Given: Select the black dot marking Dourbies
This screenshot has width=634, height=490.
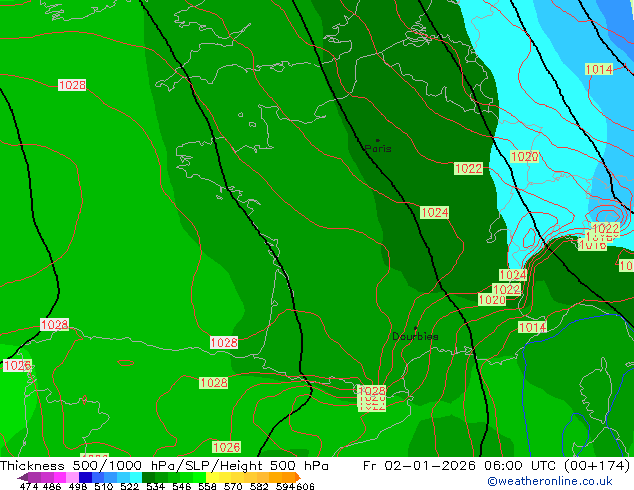Looking at the screenshot, I should (x=415, y=328).
